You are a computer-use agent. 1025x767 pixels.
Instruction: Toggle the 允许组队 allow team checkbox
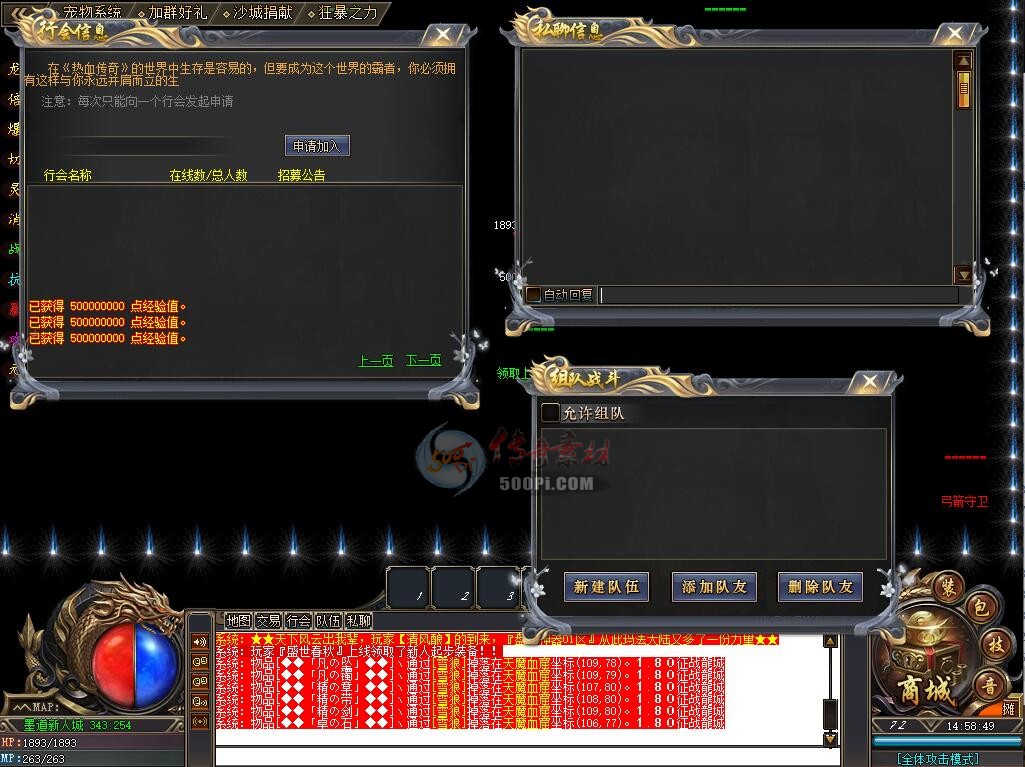point(550,413)
